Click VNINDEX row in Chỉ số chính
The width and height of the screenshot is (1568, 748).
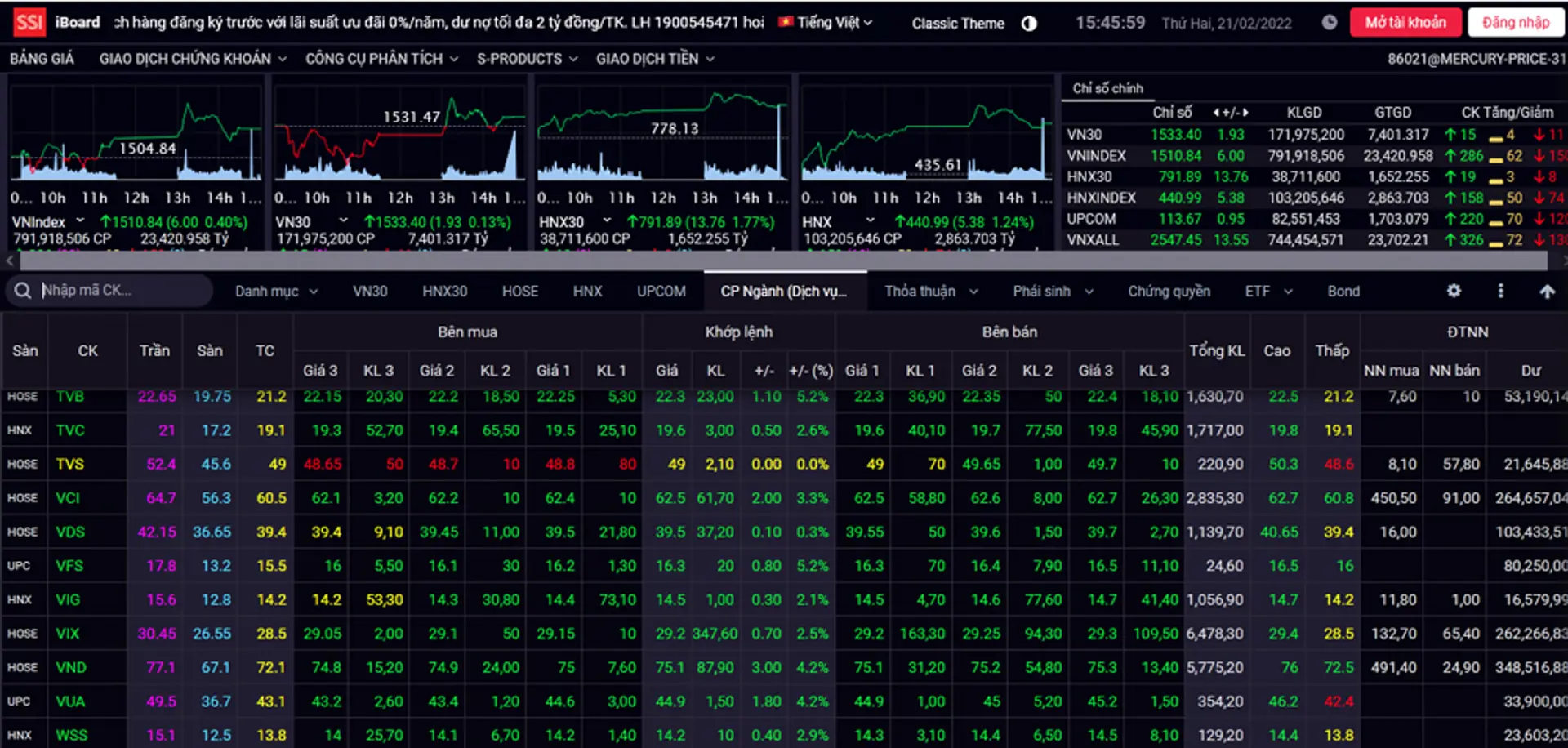[x=1314, y=155]
